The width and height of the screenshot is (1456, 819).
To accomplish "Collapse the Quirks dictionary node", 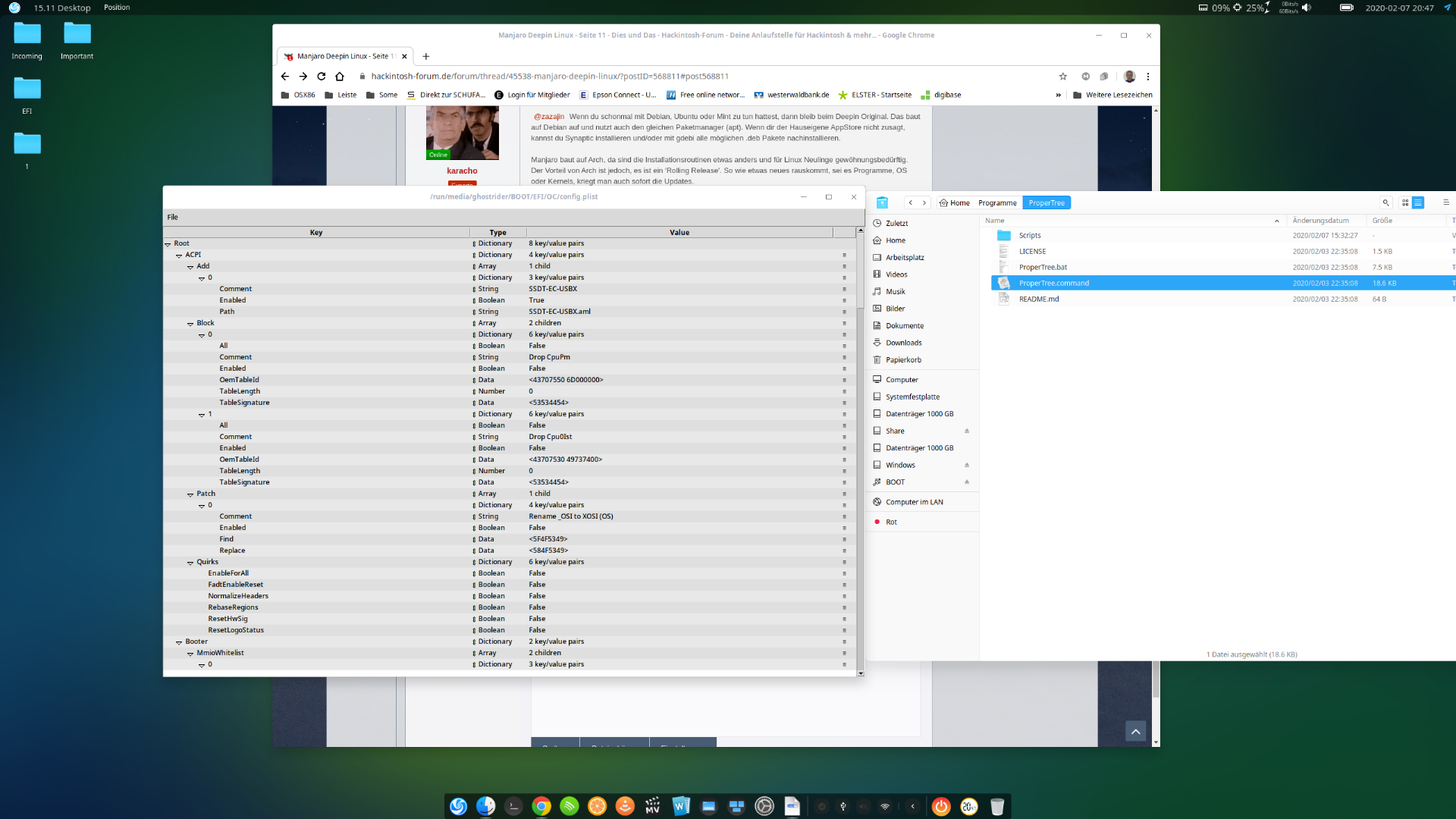I will (x=190, y=563).
